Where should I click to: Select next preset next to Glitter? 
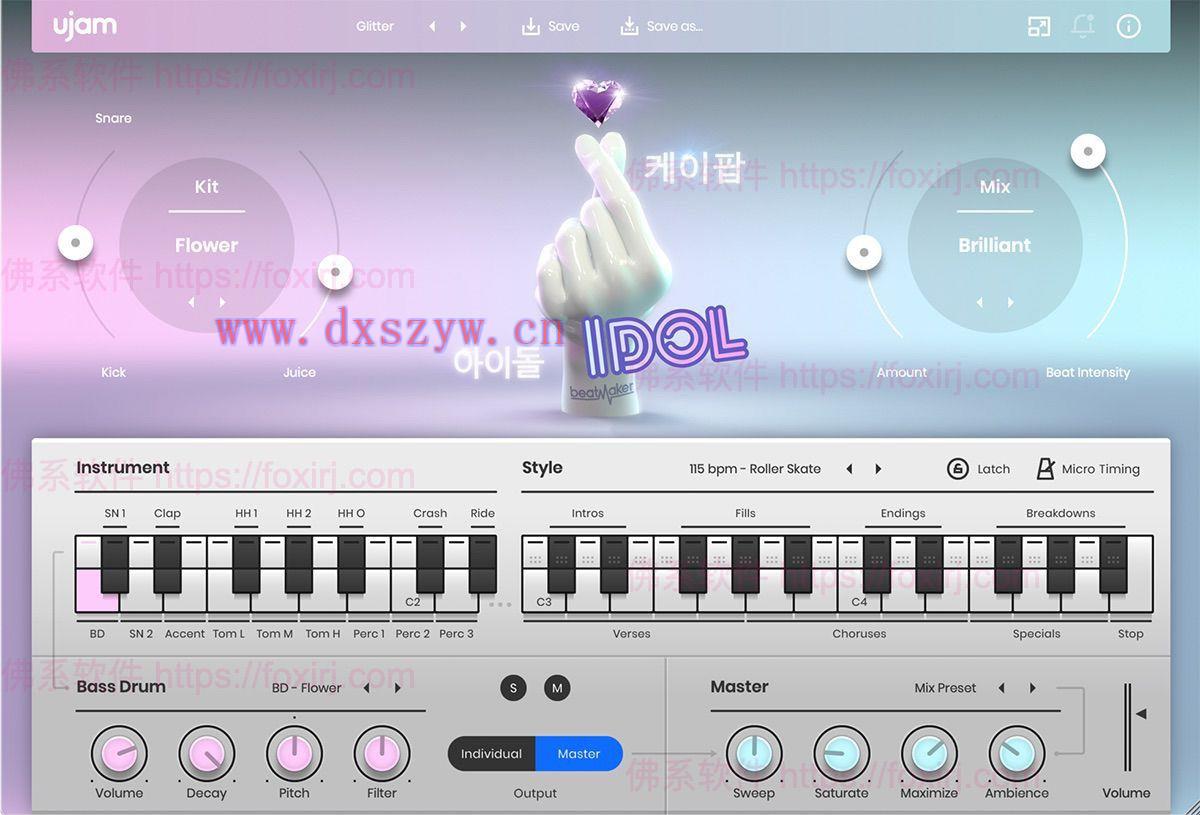click(463, 26)
